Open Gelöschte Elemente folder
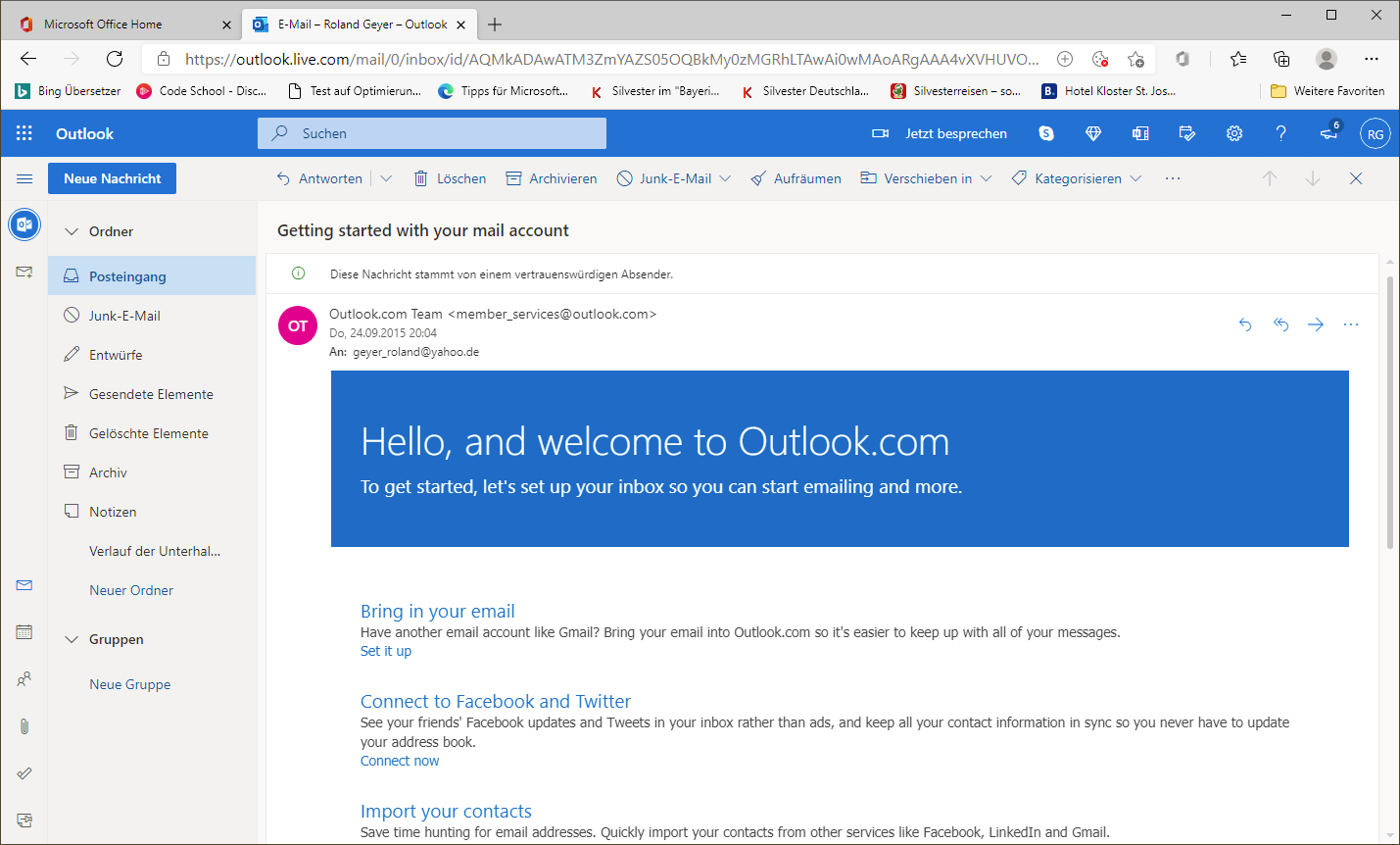Image resolution: width=1400 pixels, height=845 pixels. tap(152, 433)
